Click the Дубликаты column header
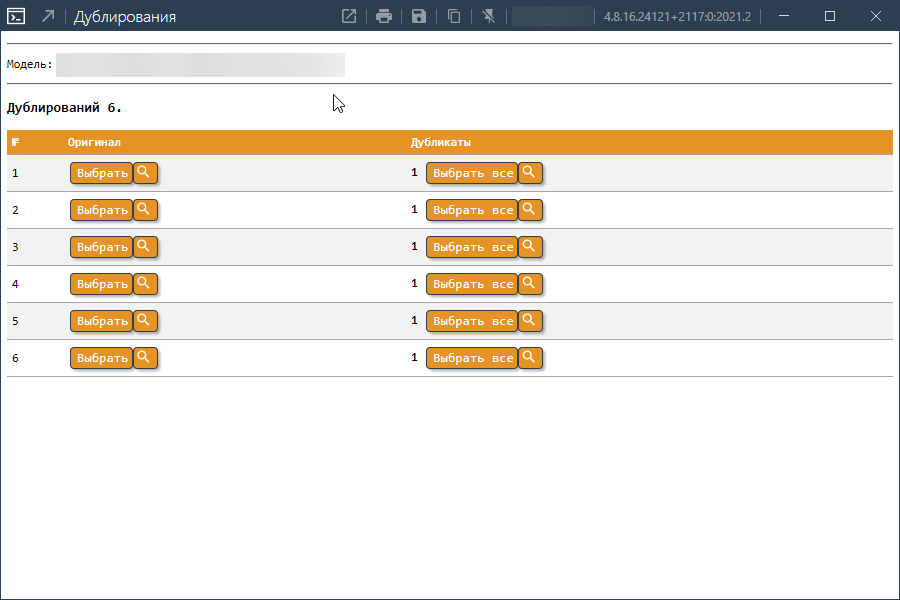This screenshot has height=600, width=900. tap(441, 142)
